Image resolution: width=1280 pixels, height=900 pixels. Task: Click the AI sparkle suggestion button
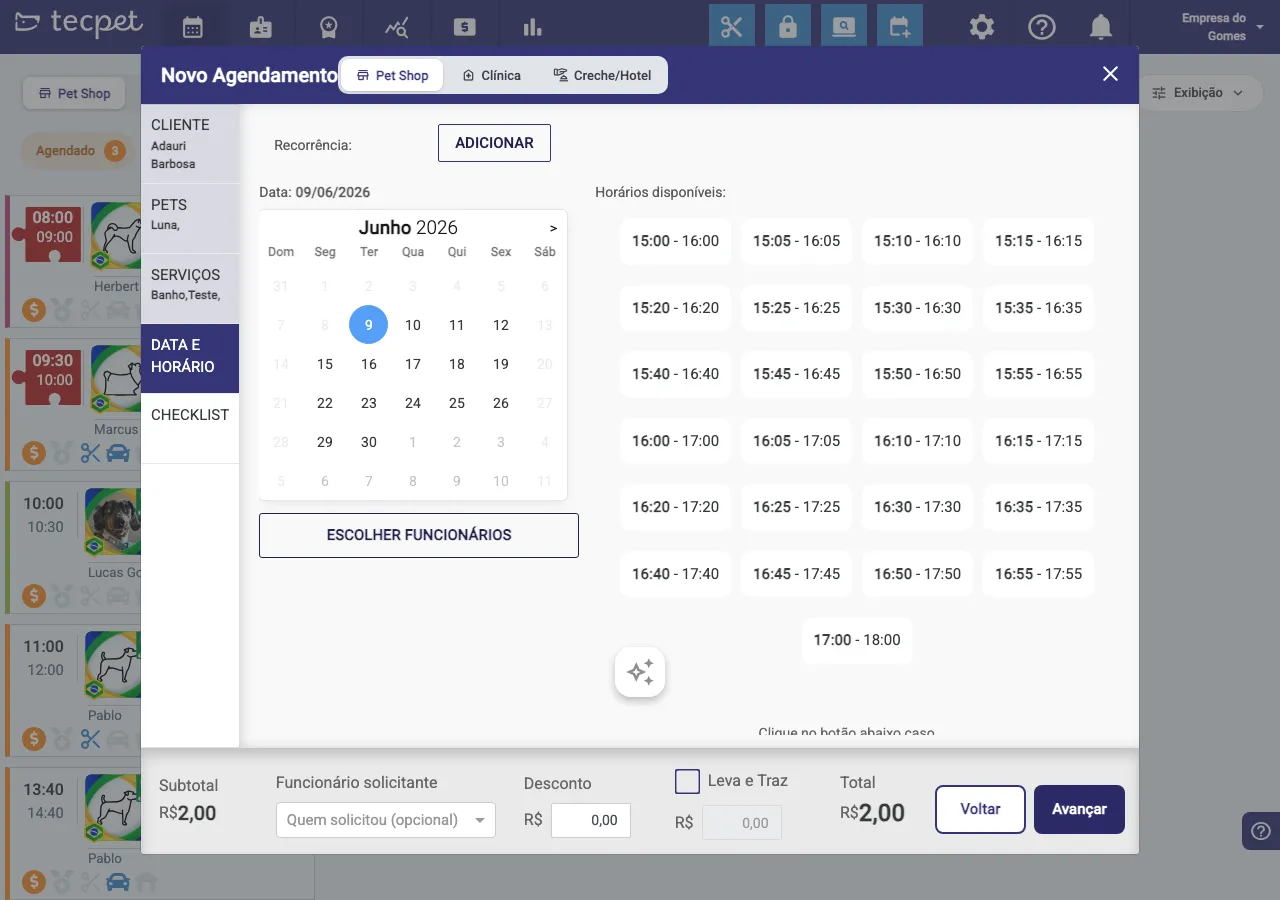tap(640, 672)
